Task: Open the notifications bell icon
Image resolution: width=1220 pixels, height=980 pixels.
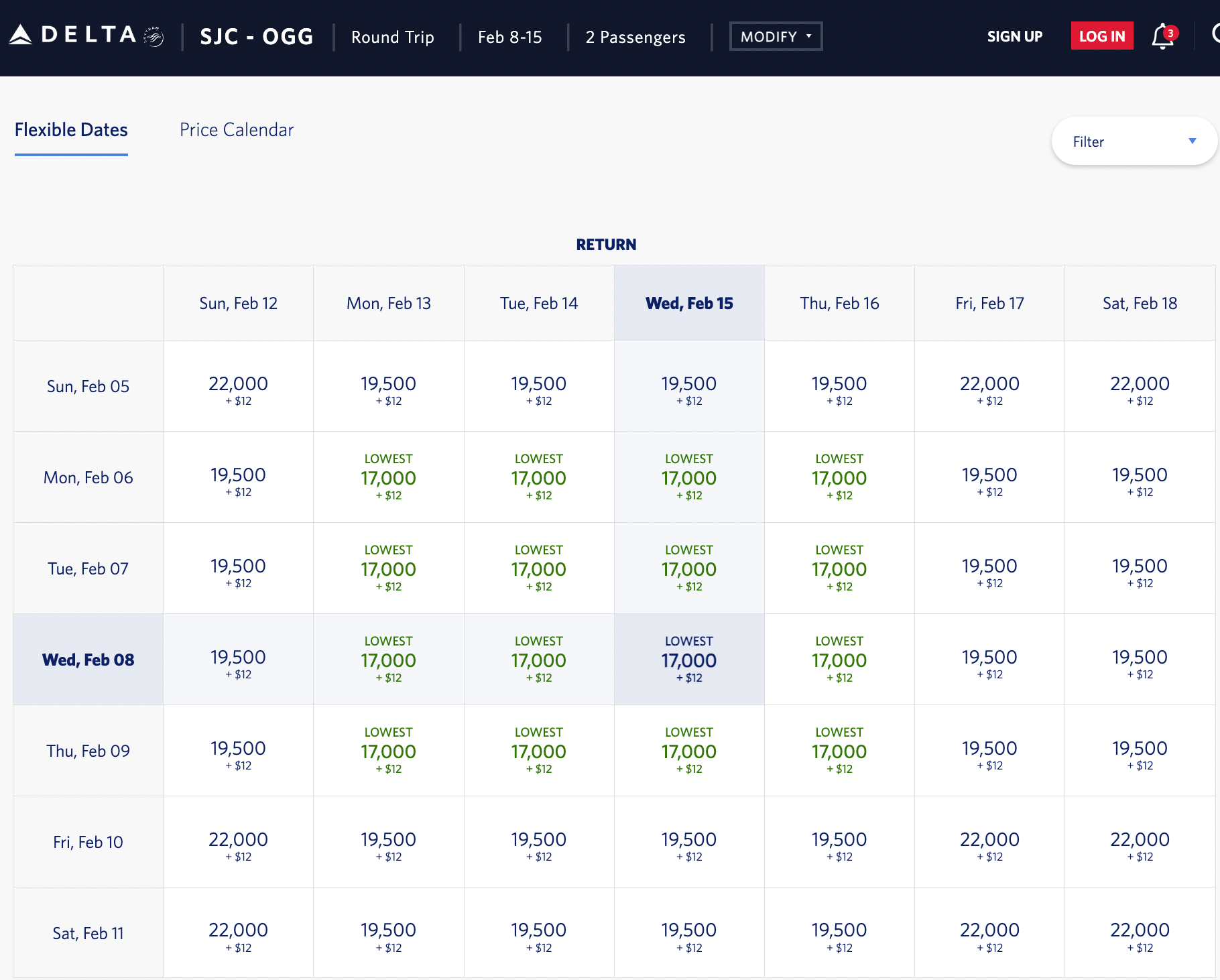Action: point(1163,36)
